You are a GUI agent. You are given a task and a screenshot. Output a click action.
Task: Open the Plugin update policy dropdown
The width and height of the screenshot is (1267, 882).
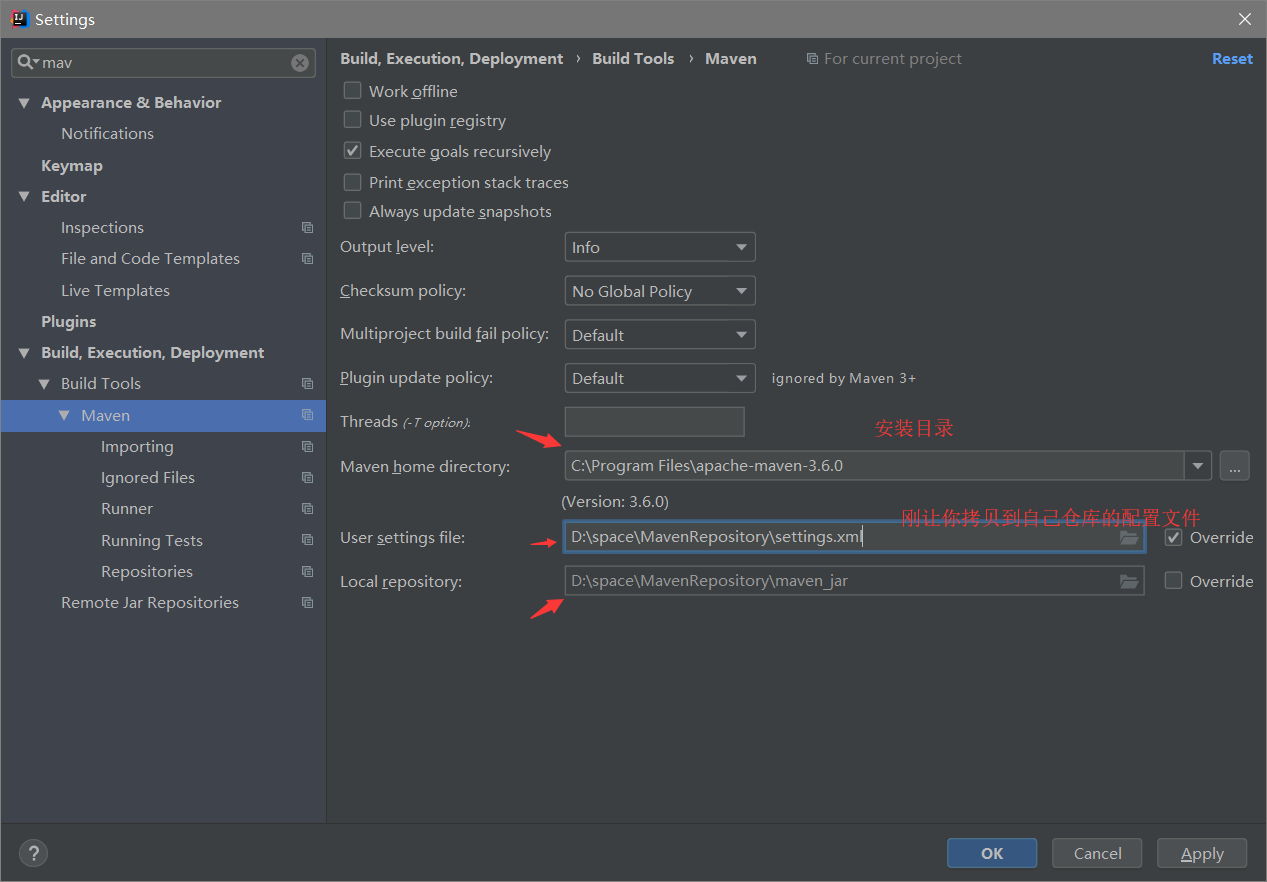[x=660, y=378]
